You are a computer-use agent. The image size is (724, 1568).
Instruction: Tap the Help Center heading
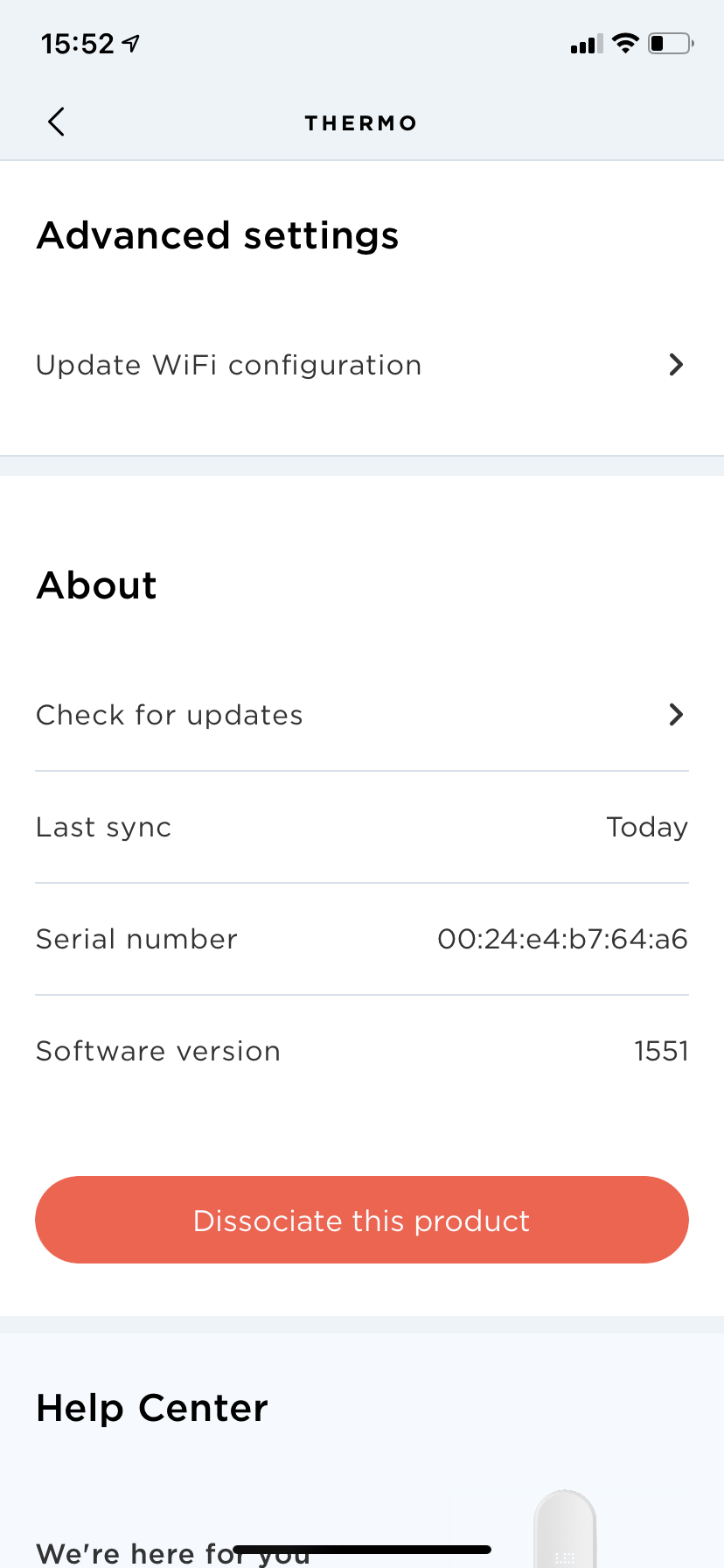click(152, 1408)
